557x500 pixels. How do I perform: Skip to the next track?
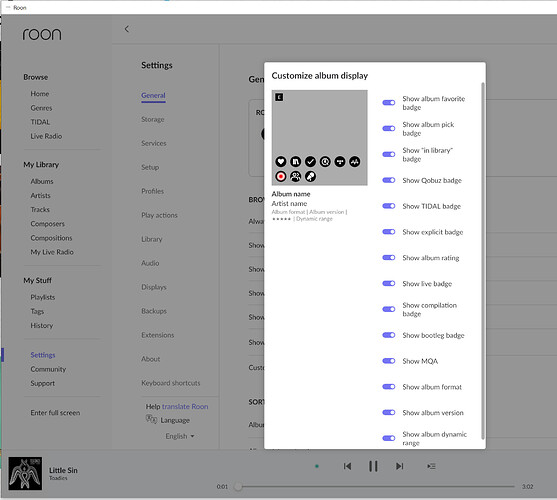399,466
